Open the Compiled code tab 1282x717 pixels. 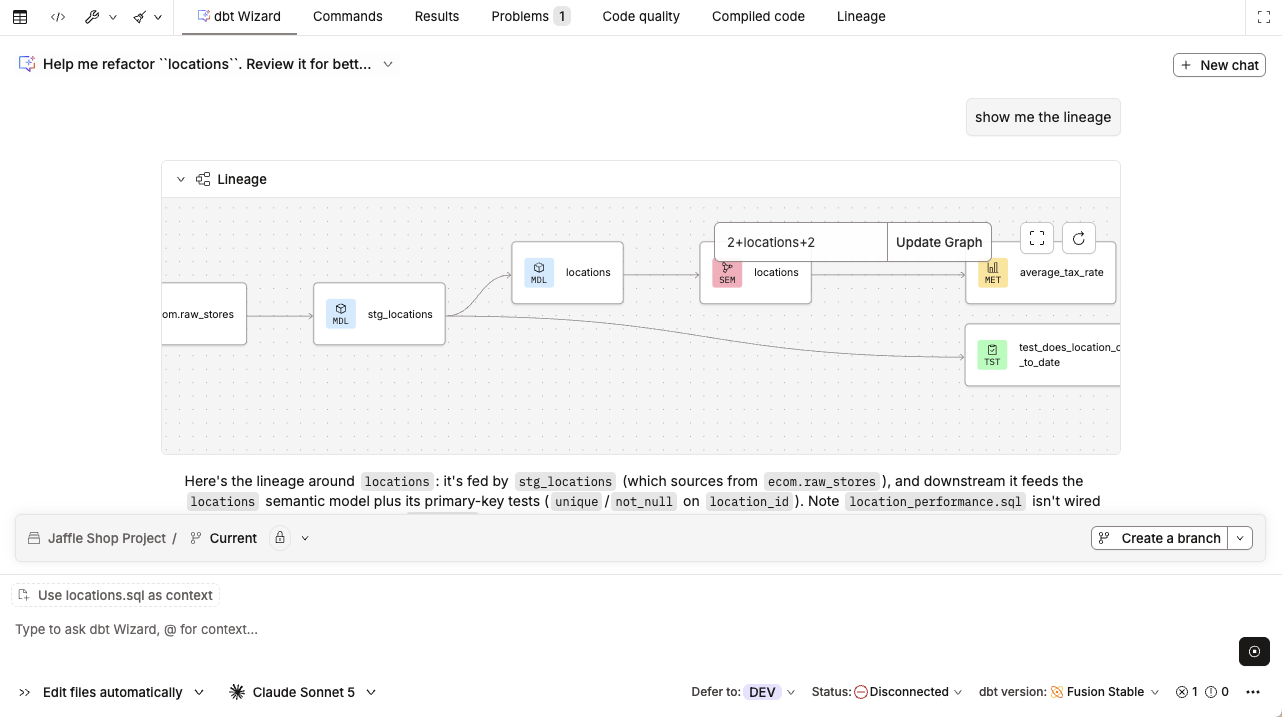[758, 16]
